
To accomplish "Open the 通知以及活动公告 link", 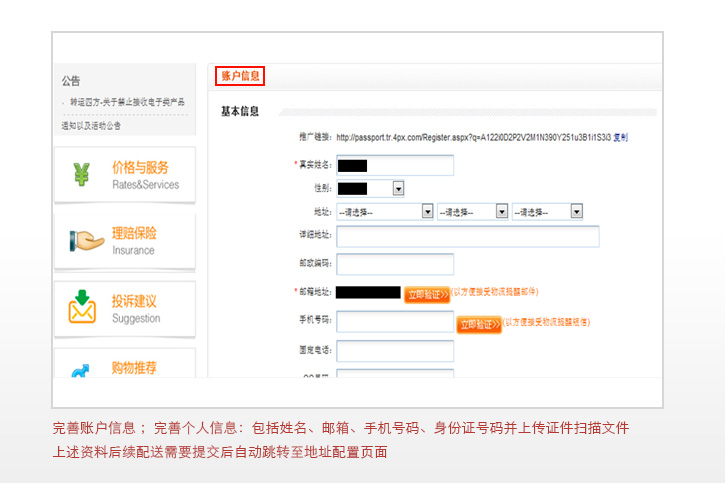I will [92, 126].
